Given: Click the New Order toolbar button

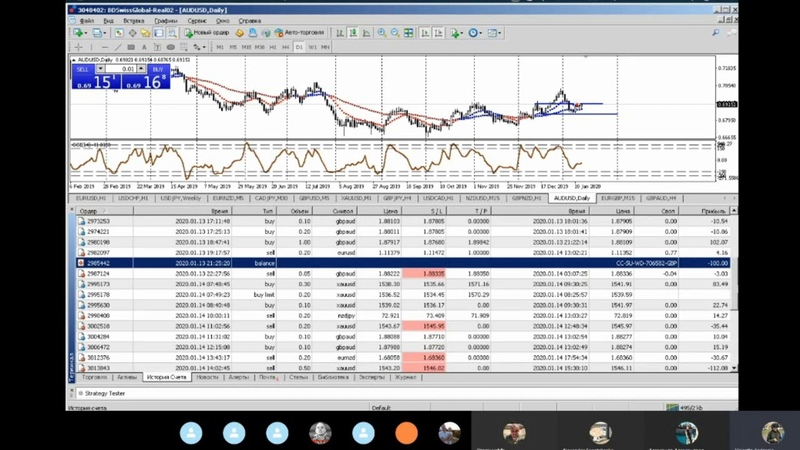Looking at the screenshot, I should (205, 33).
